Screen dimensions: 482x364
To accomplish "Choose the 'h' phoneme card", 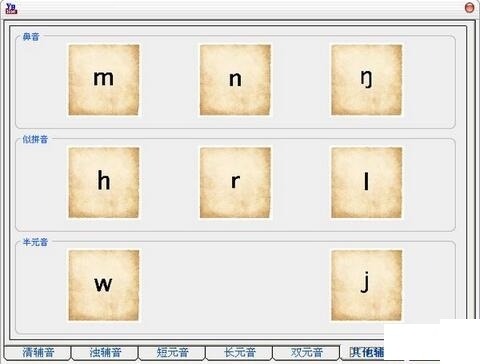I will pyautogui.click(x=104, y=183).
